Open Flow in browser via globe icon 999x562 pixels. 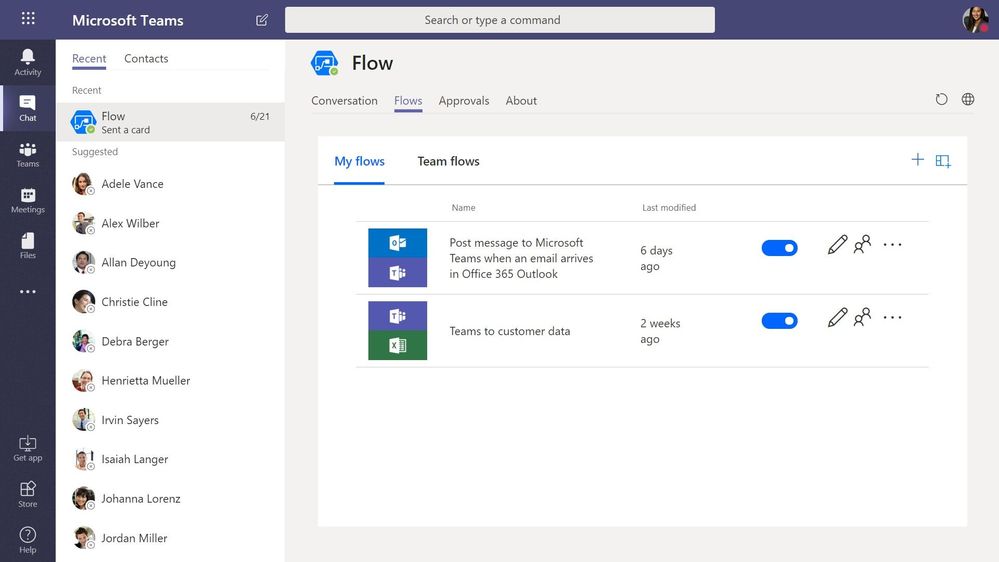(968, 99)
